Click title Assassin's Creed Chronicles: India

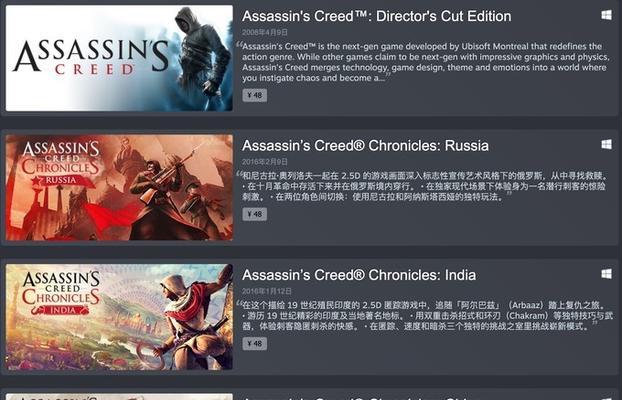tap(359, 275)
